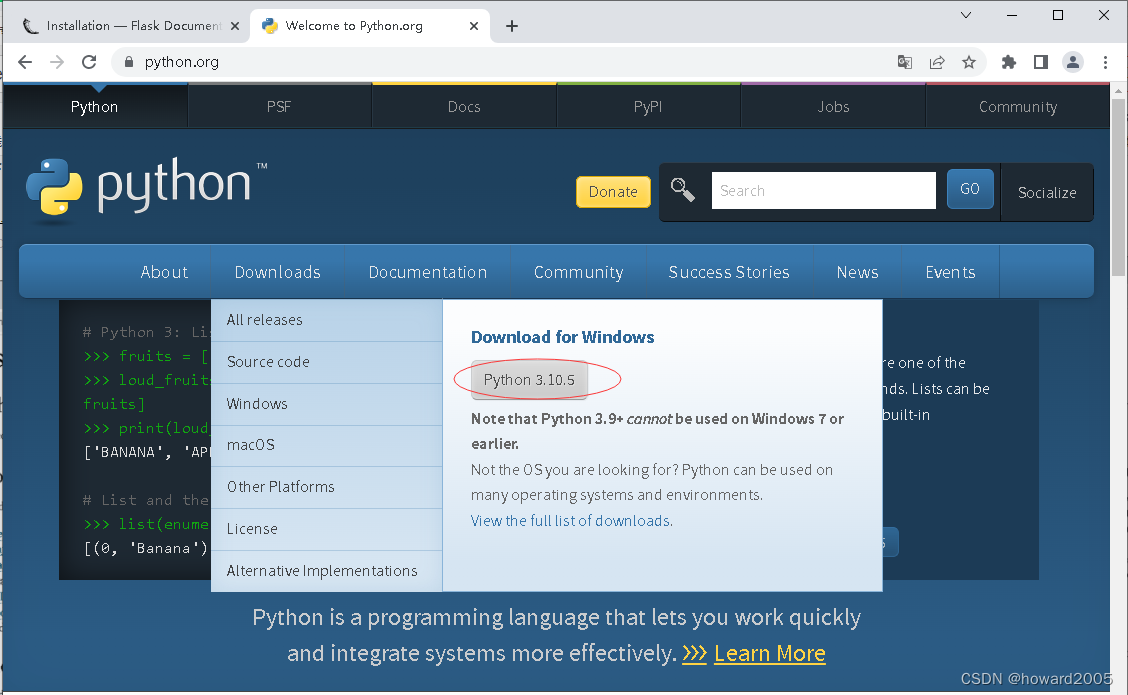This screenshot has height=695, width=1128.
Task: Click the Python top navigation tab
Action: pos(94,106)
